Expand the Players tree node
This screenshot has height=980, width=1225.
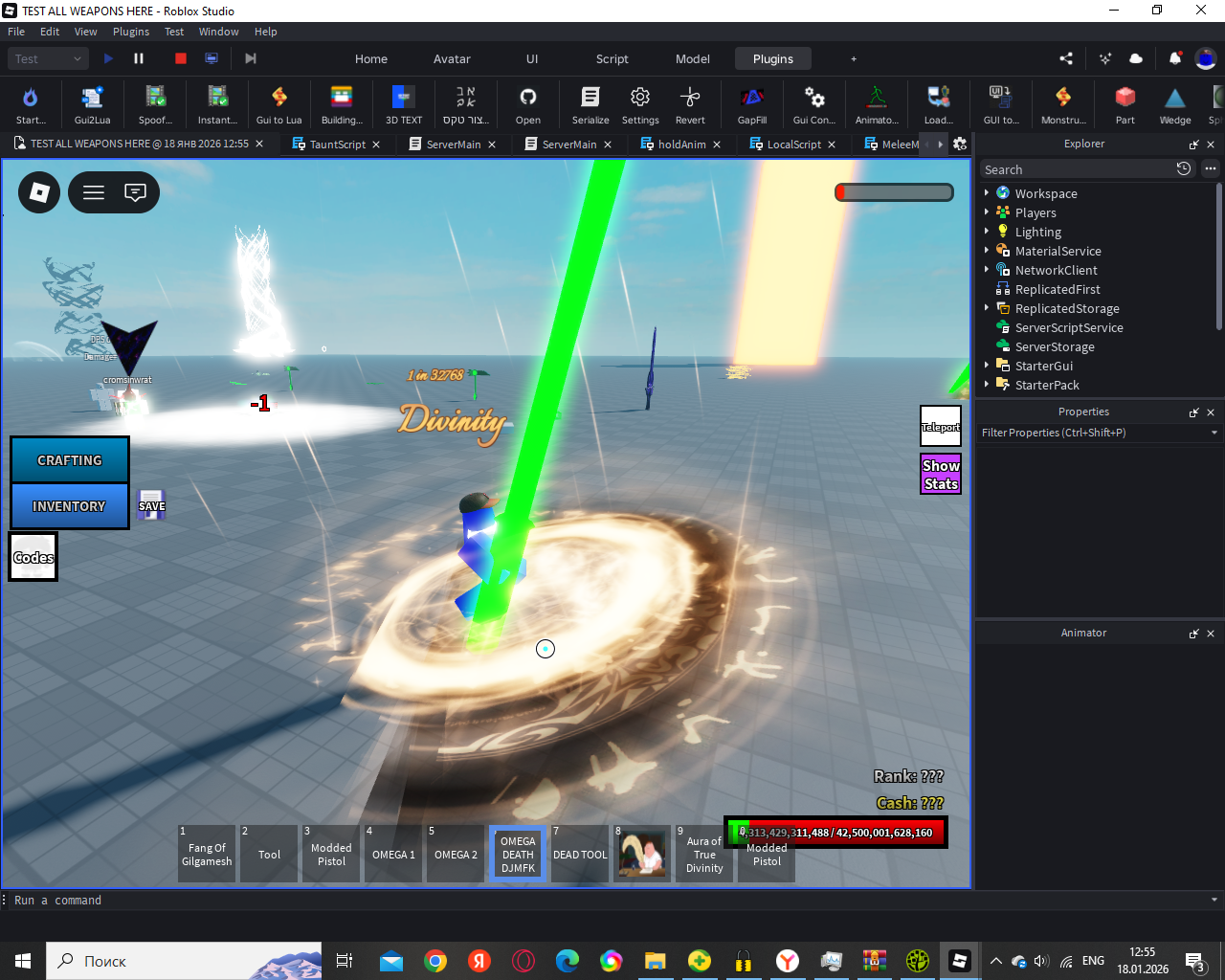987,212
